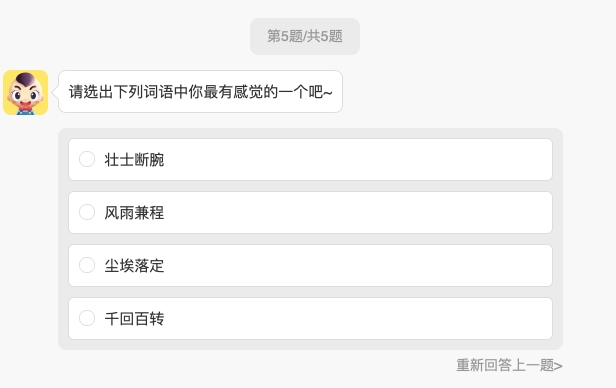Click the 壮士断腕 option text
Screen dimensions: 616x388
coord(134,160)
